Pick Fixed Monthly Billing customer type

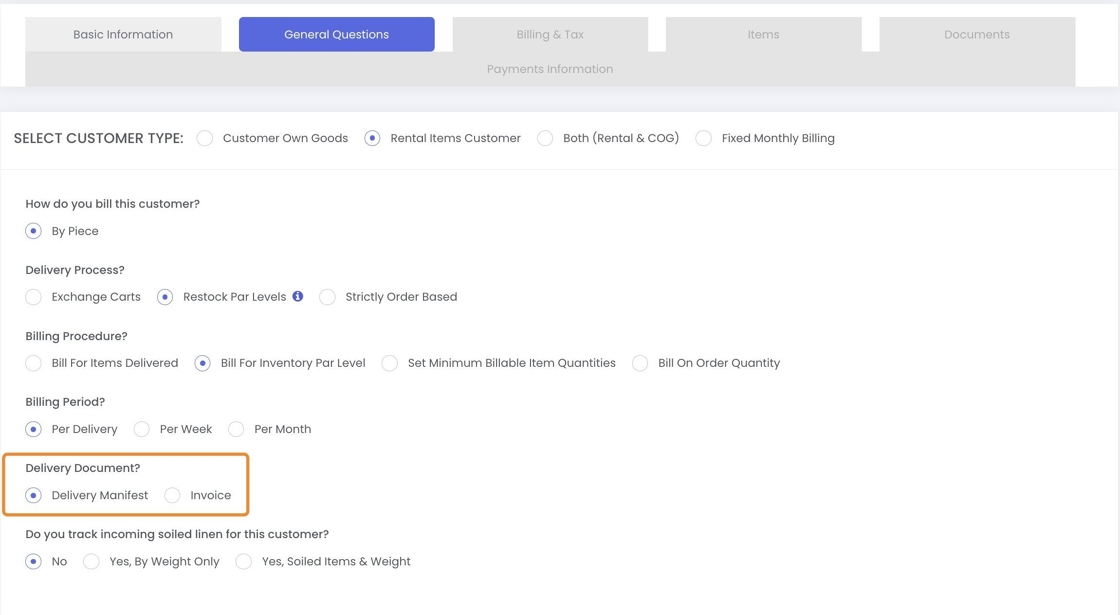[x=704, y=138]
